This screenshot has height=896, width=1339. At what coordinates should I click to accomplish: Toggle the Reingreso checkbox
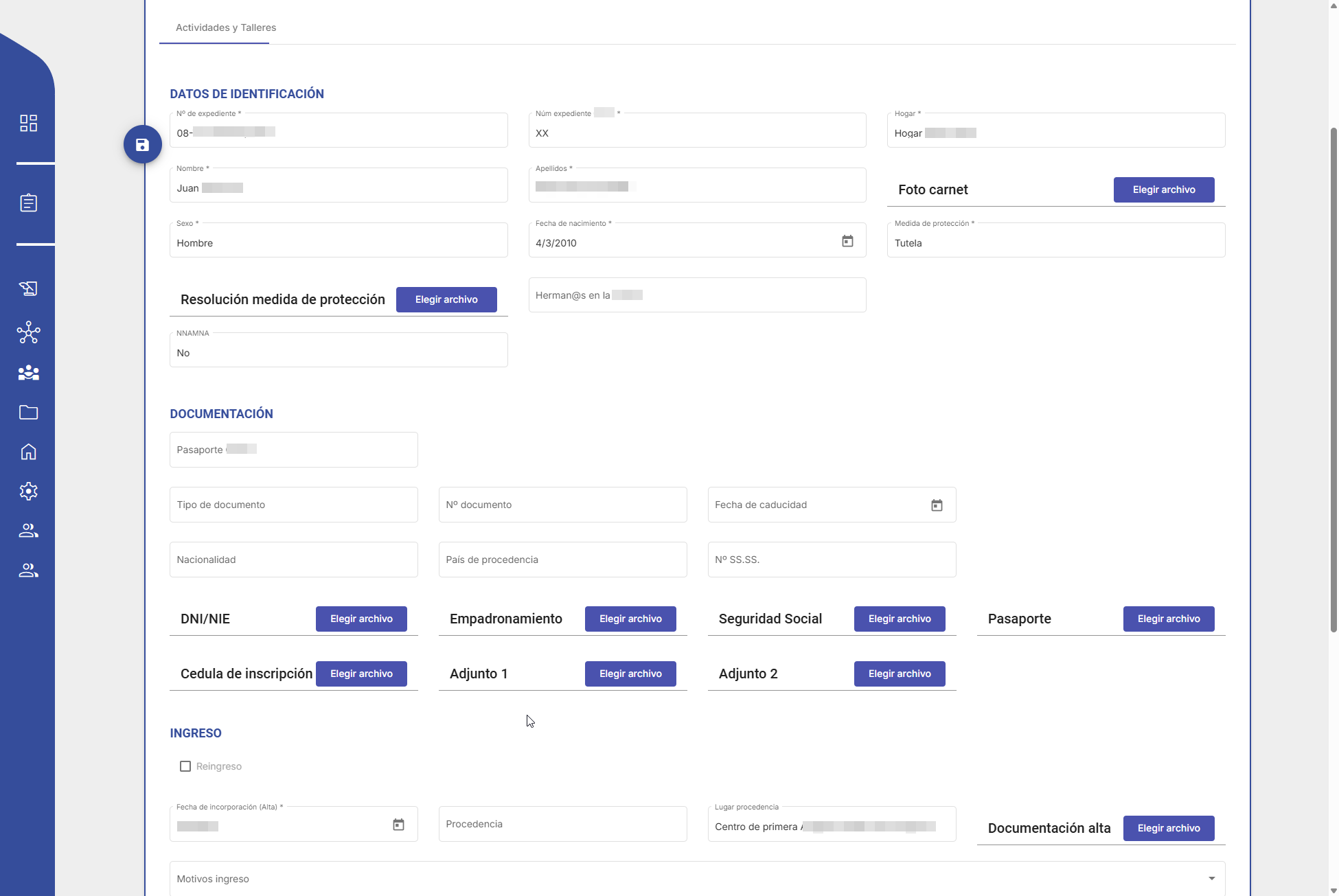pos(185,766)
